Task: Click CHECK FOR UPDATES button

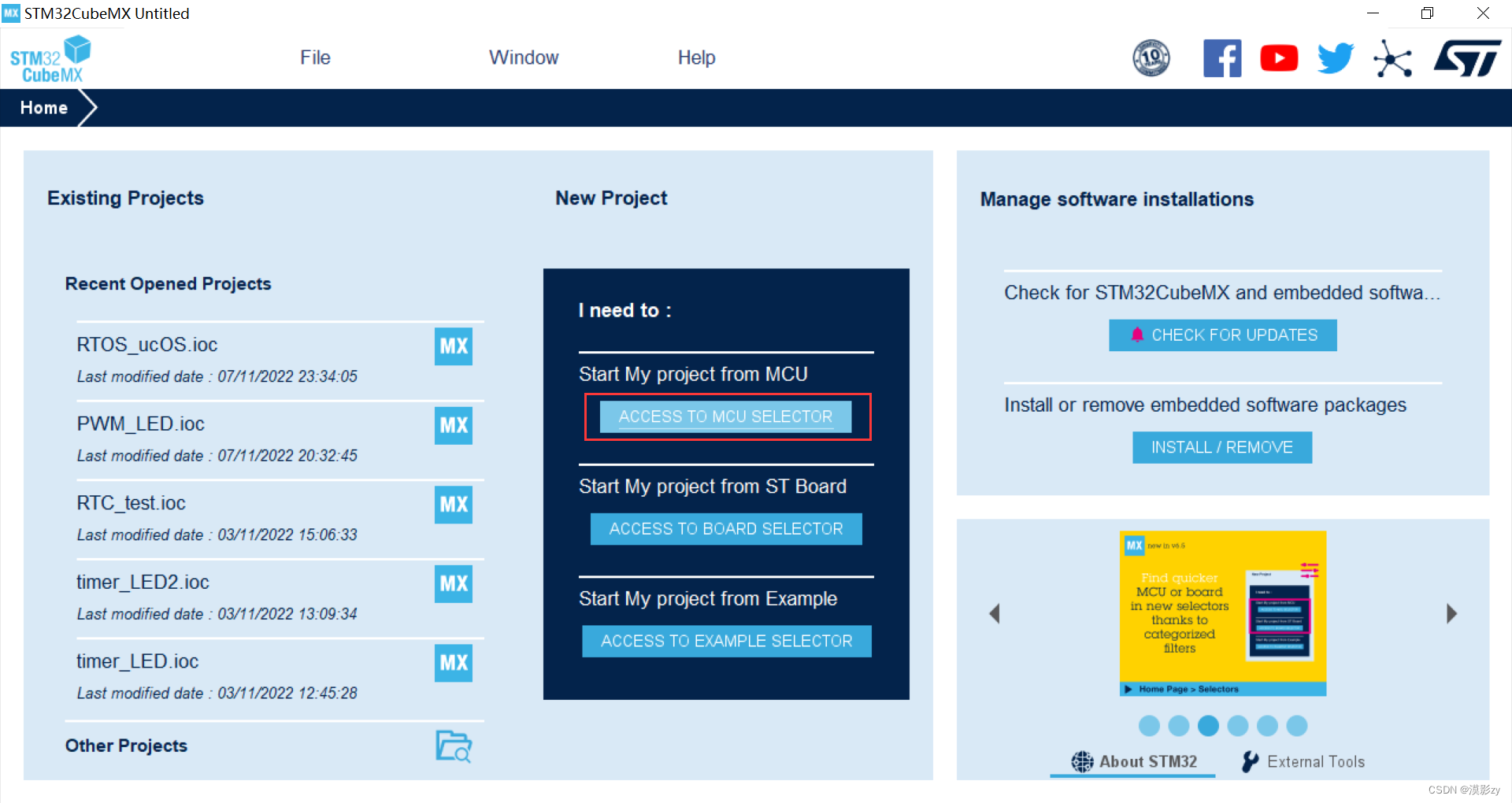Action: coord(1223,335)
